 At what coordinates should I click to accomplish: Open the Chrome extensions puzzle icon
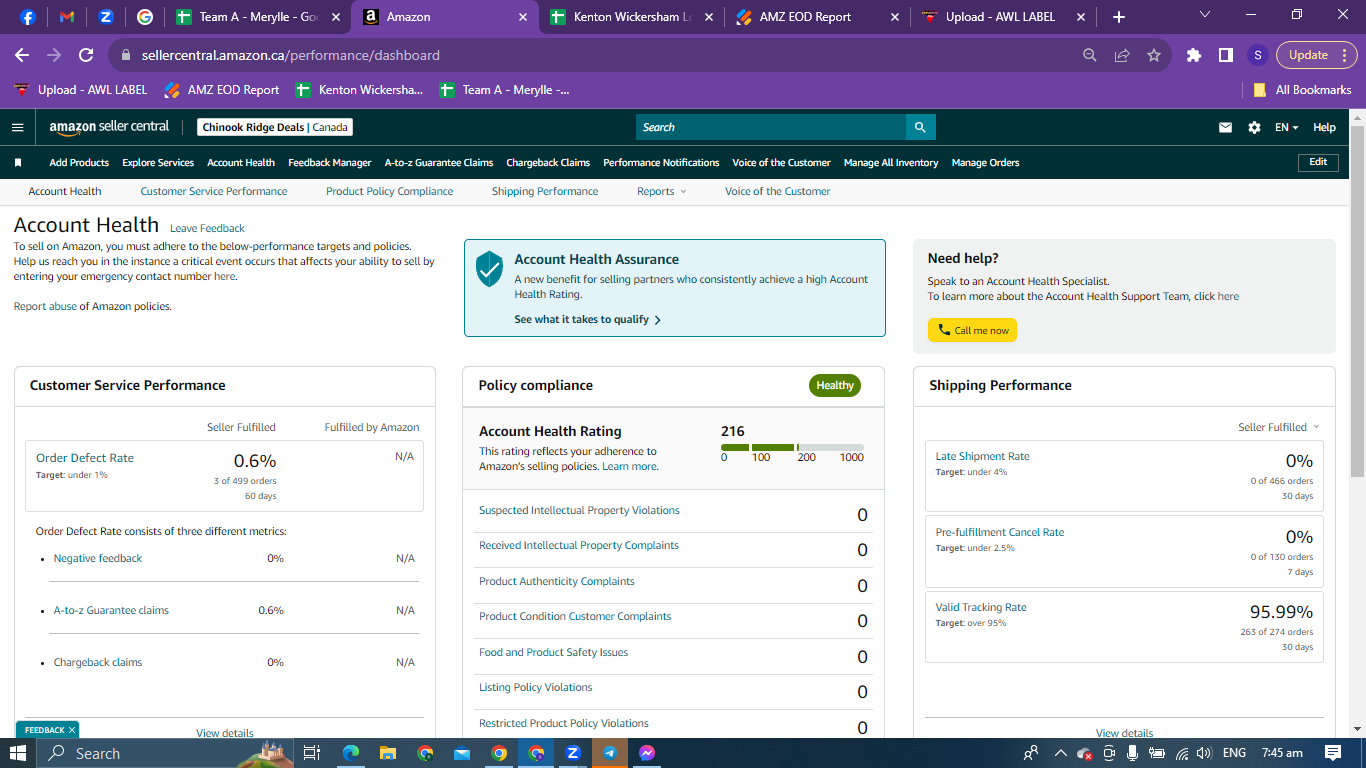point(1194,55)
